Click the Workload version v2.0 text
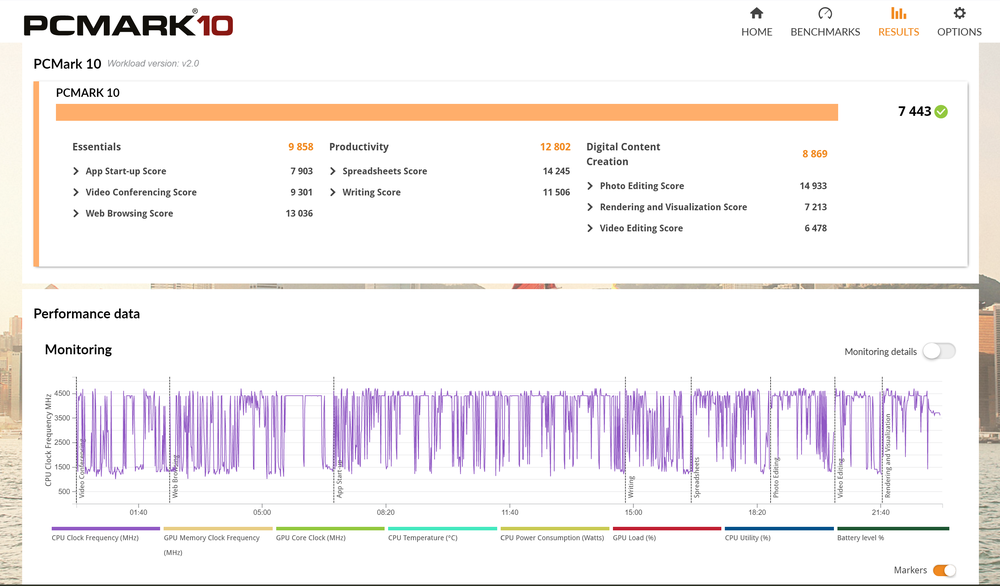The image size is (1000, 586). click(153, 63)
